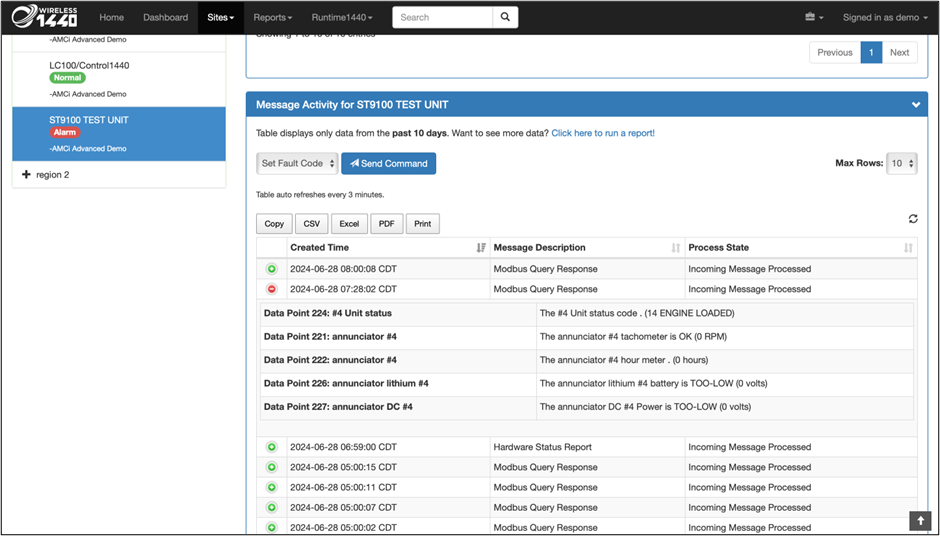Click the Wireless 1440 logo
The width and height of the screenshot is (940, 536).
point(45,17)
